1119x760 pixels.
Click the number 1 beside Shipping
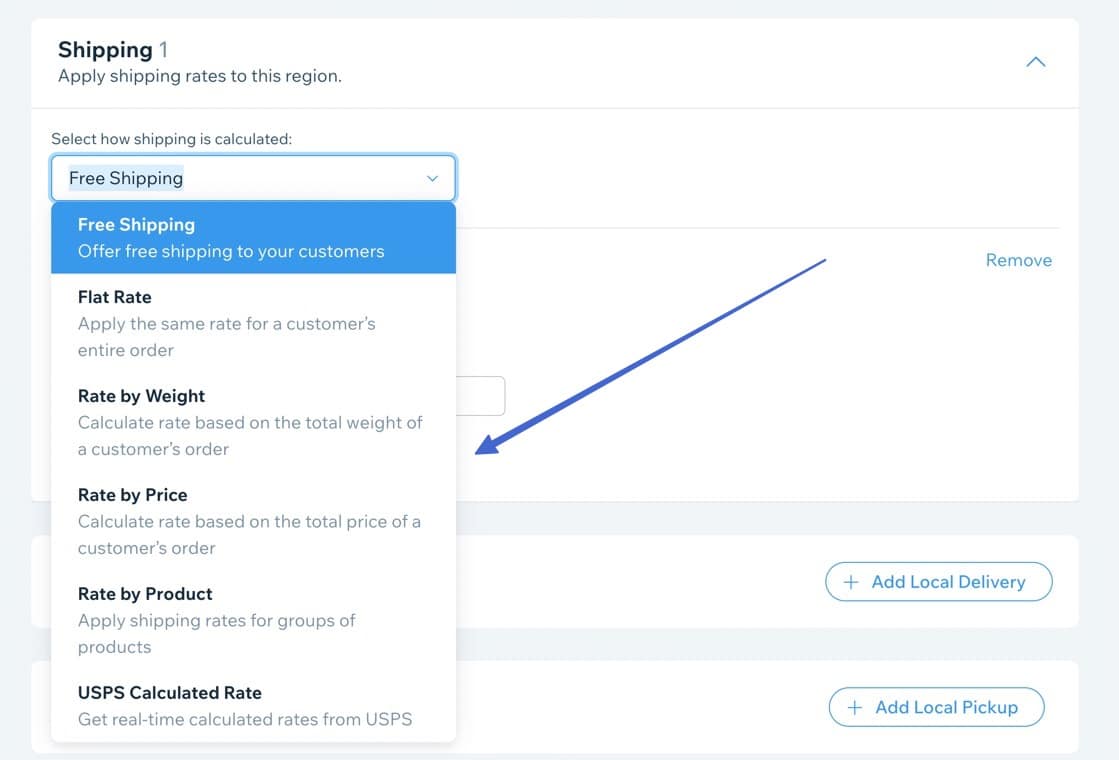click(x=164, y=50)
